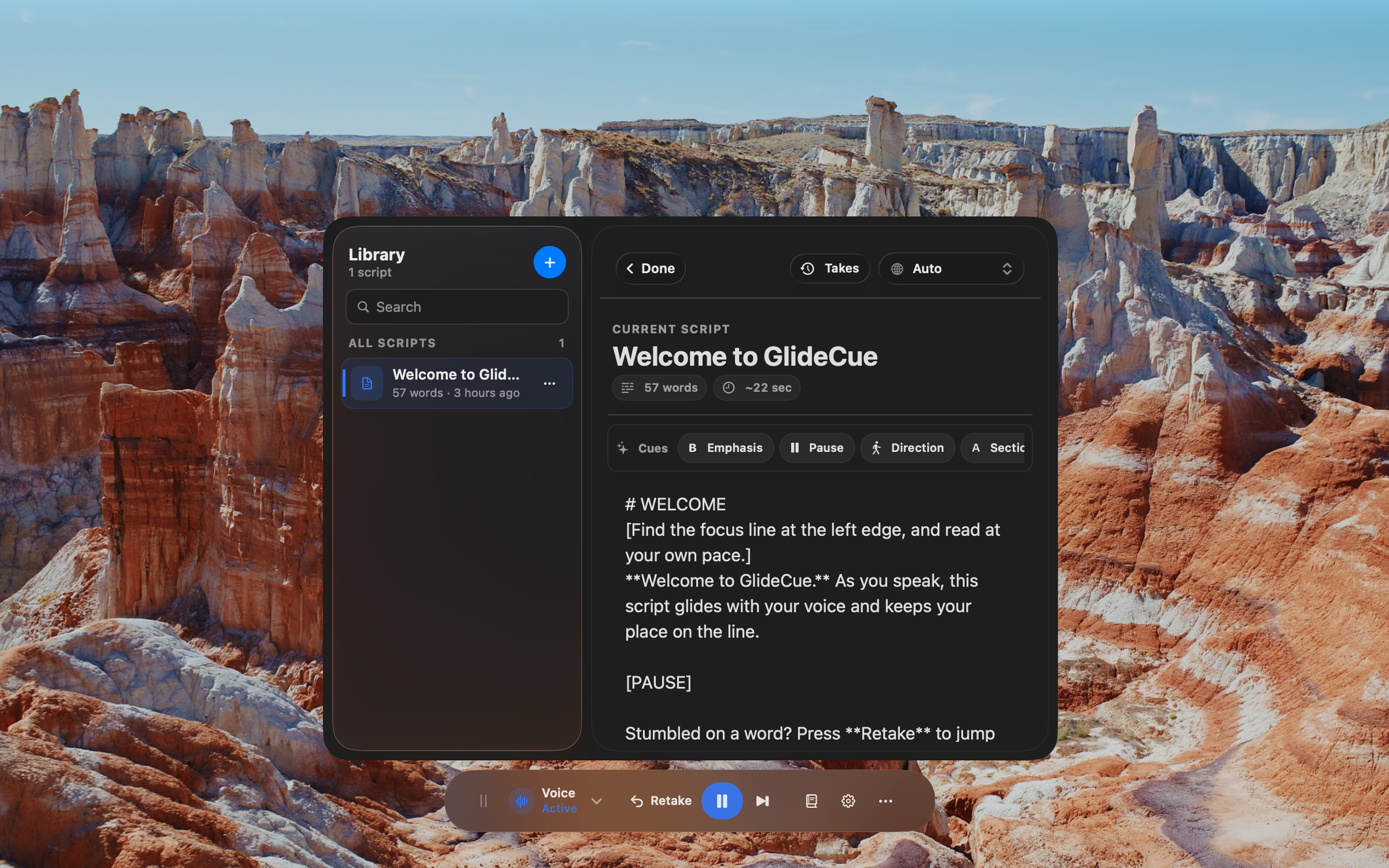The width and height of the screenshot is (1389, 868).
Task: Pause the teleprompter playback
Action: [722, 801]
